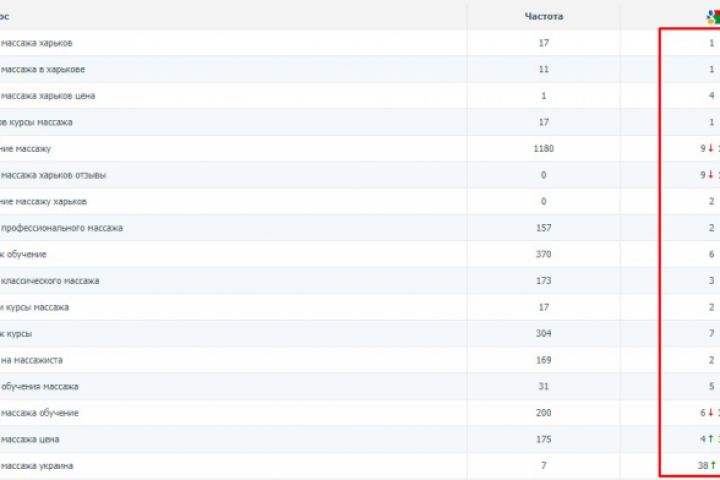
Task: Click the frequency value 200
Action: pyautogui.click(x=544, y=412)
